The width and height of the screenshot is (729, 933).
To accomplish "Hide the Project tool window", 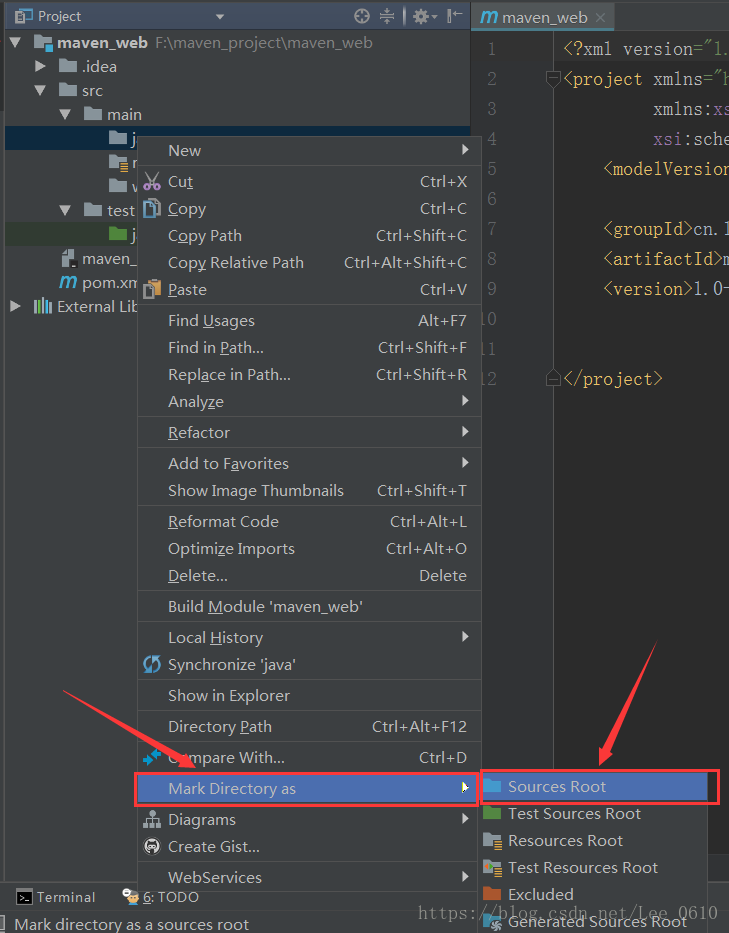I will click(x=455, y=16).
